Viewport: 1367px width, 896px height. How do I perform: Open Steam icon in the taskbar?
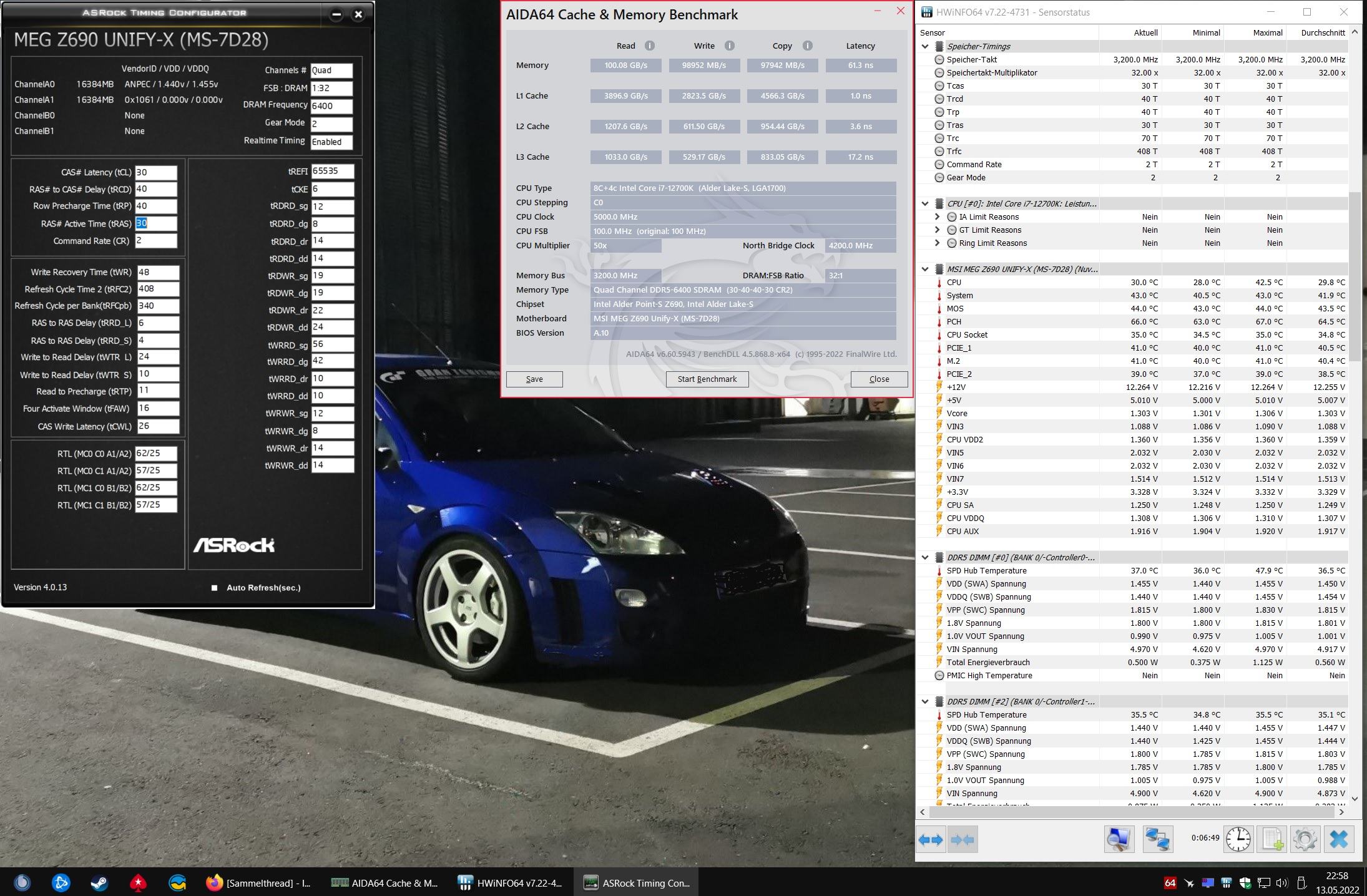click(x=99, y=883)
